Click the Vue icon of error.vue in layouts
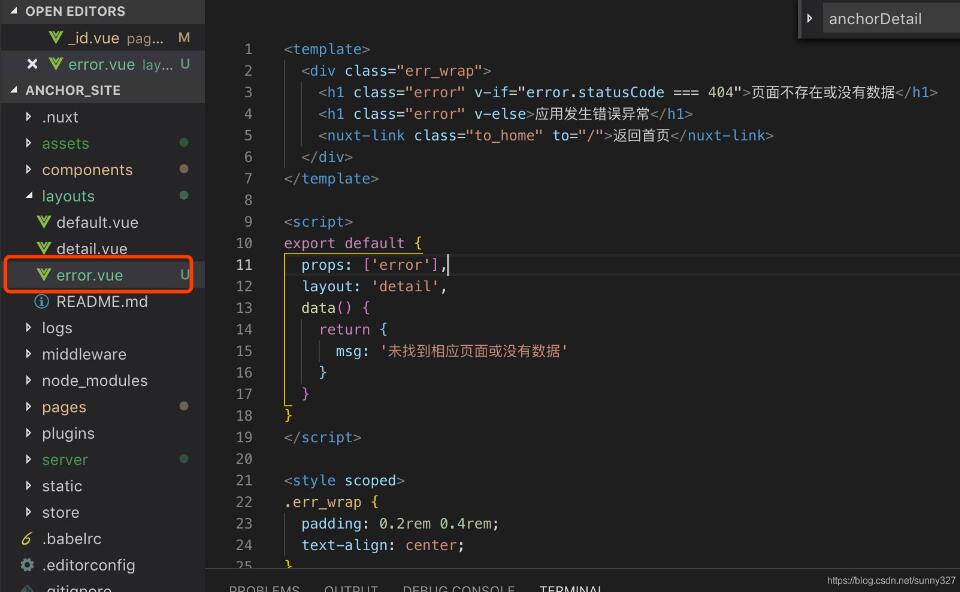This screenshot has height=592, width=960. point(43,274)
